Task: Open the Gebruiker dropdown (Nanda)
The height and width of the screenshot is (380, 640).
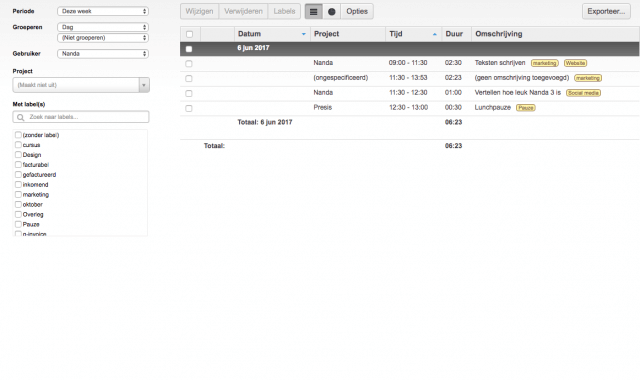Action: 103,53
